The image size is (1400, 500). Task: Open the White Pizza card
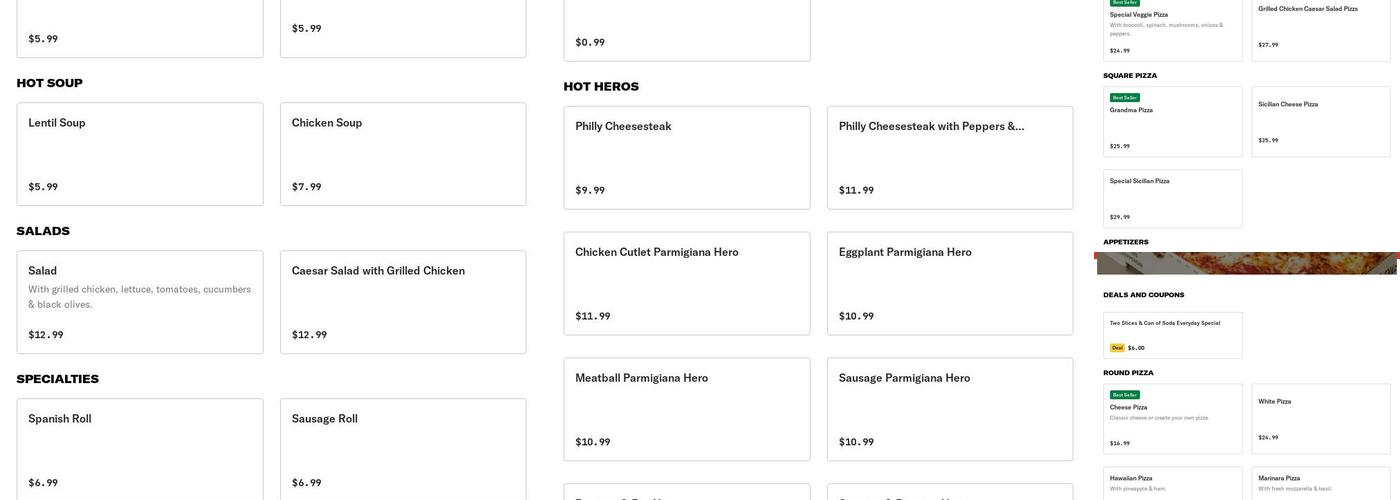point(1321,419)
